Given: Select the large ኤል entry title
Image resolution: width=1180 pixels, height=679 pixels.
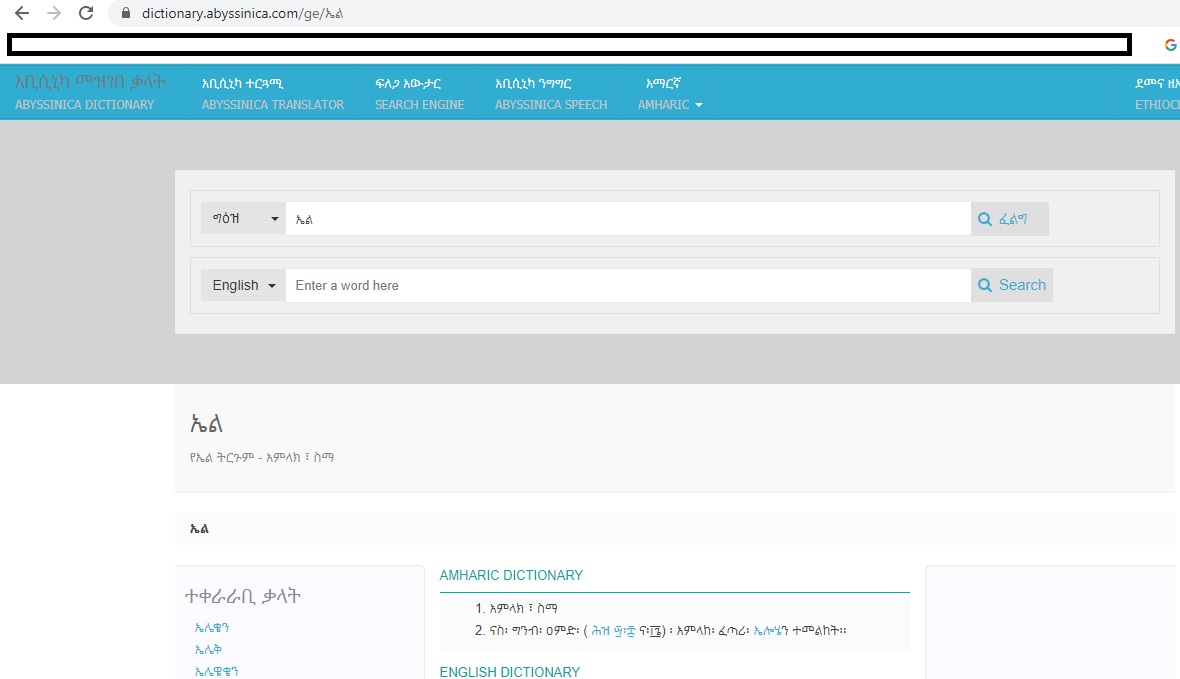Looking at the screenshot, I should pos(206,424).
